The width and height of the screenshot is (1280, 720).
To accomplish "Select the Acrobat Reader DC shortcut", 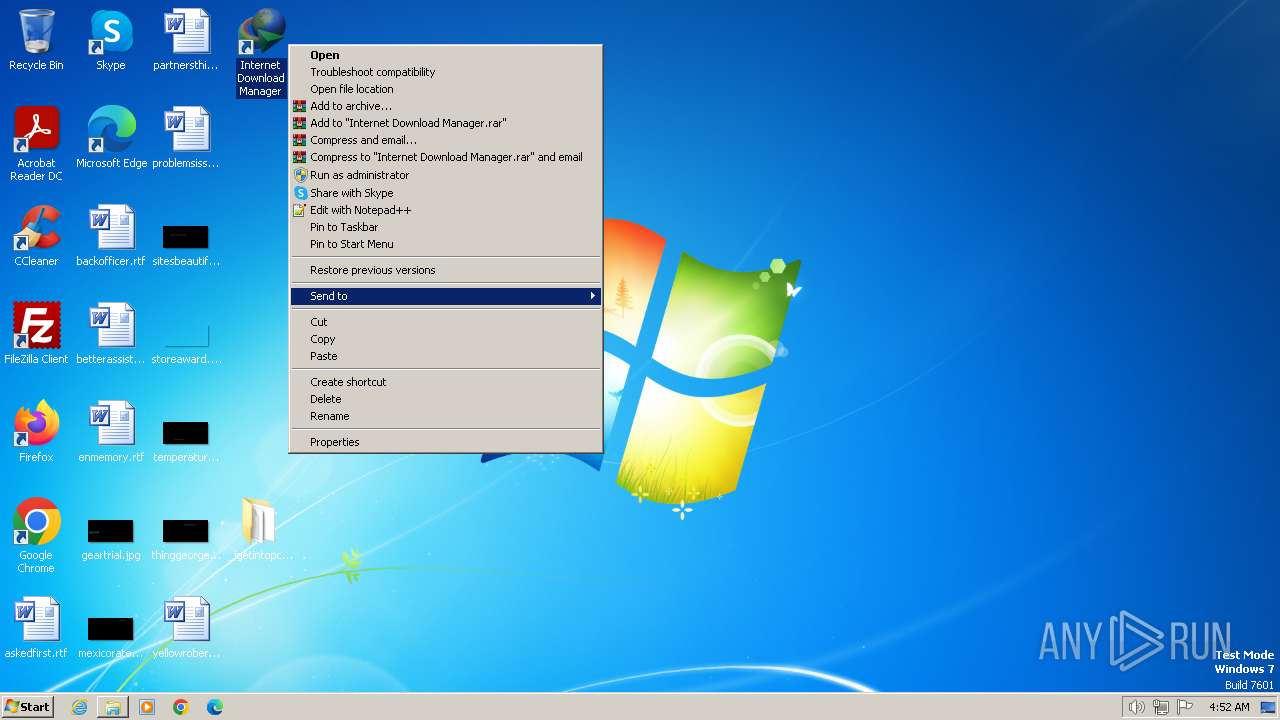I will [36, 144].
